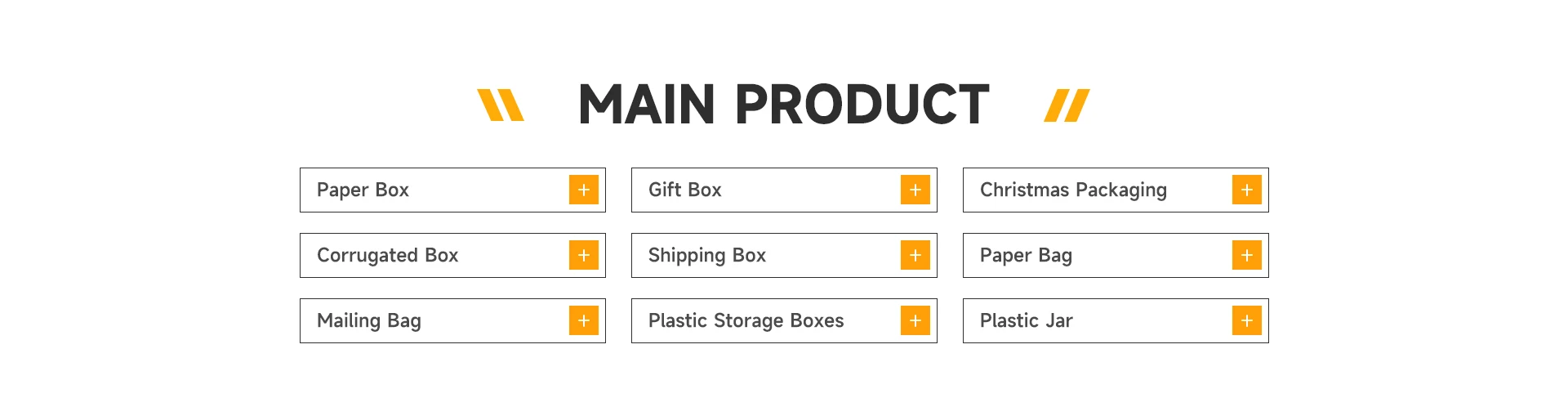Click the Plastic Jar plus icon

point(1247,320)
